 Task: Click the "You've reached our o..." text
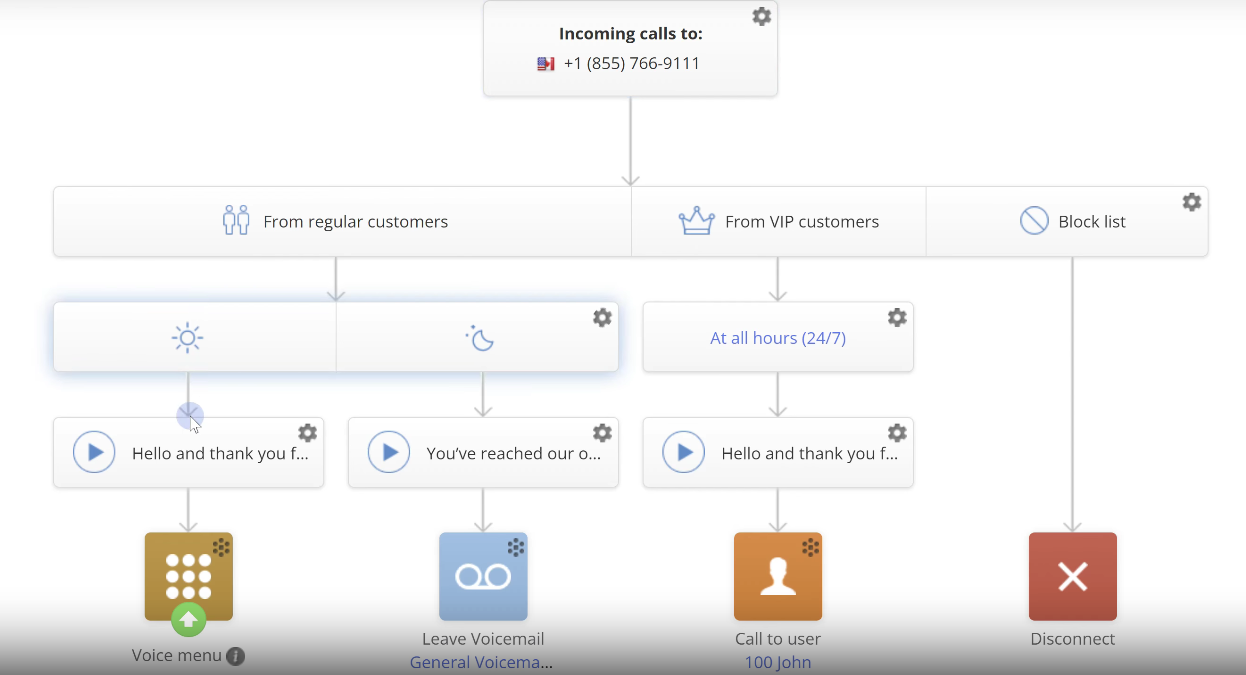pos(514,454)
